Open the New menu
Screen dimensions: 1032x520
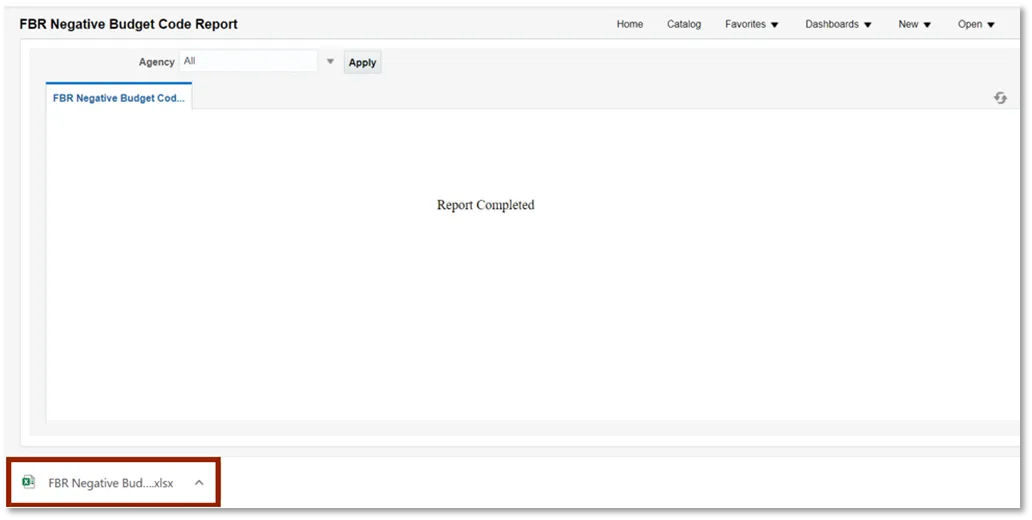(914, 24)
